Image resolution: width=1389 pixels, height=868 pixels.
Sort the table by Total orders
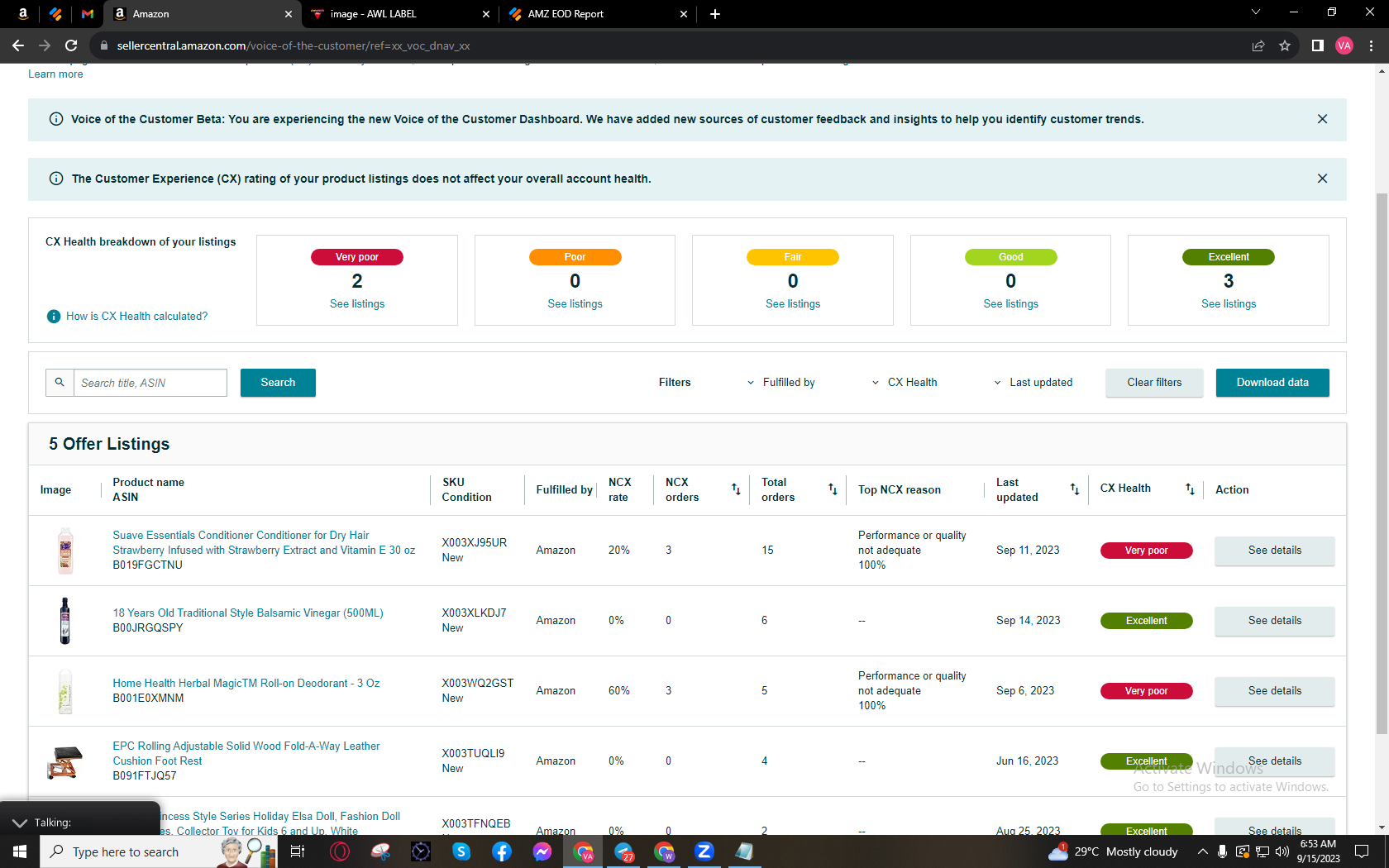click(833, 489)
